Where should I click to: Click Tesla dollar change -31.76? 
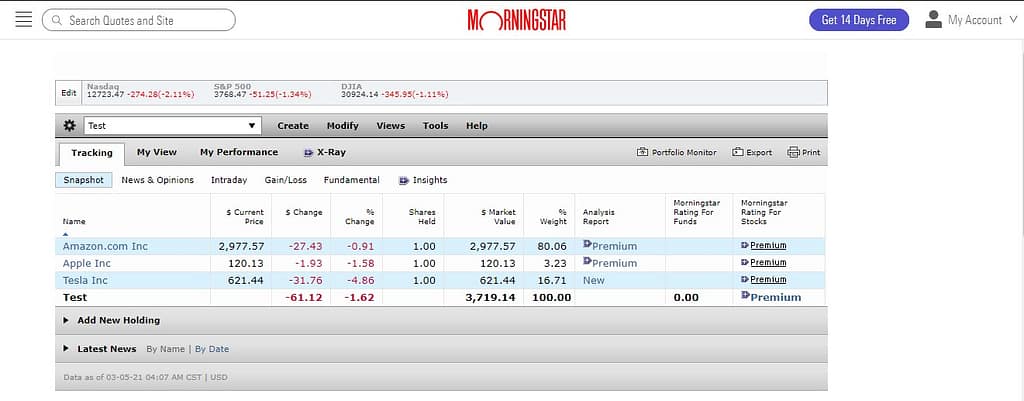(306, 280)
